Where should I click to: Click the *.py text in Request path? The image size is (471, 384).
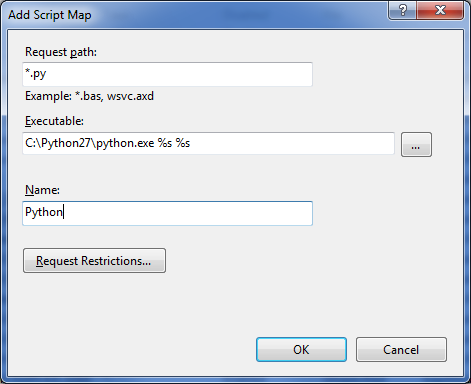point(35,74)
